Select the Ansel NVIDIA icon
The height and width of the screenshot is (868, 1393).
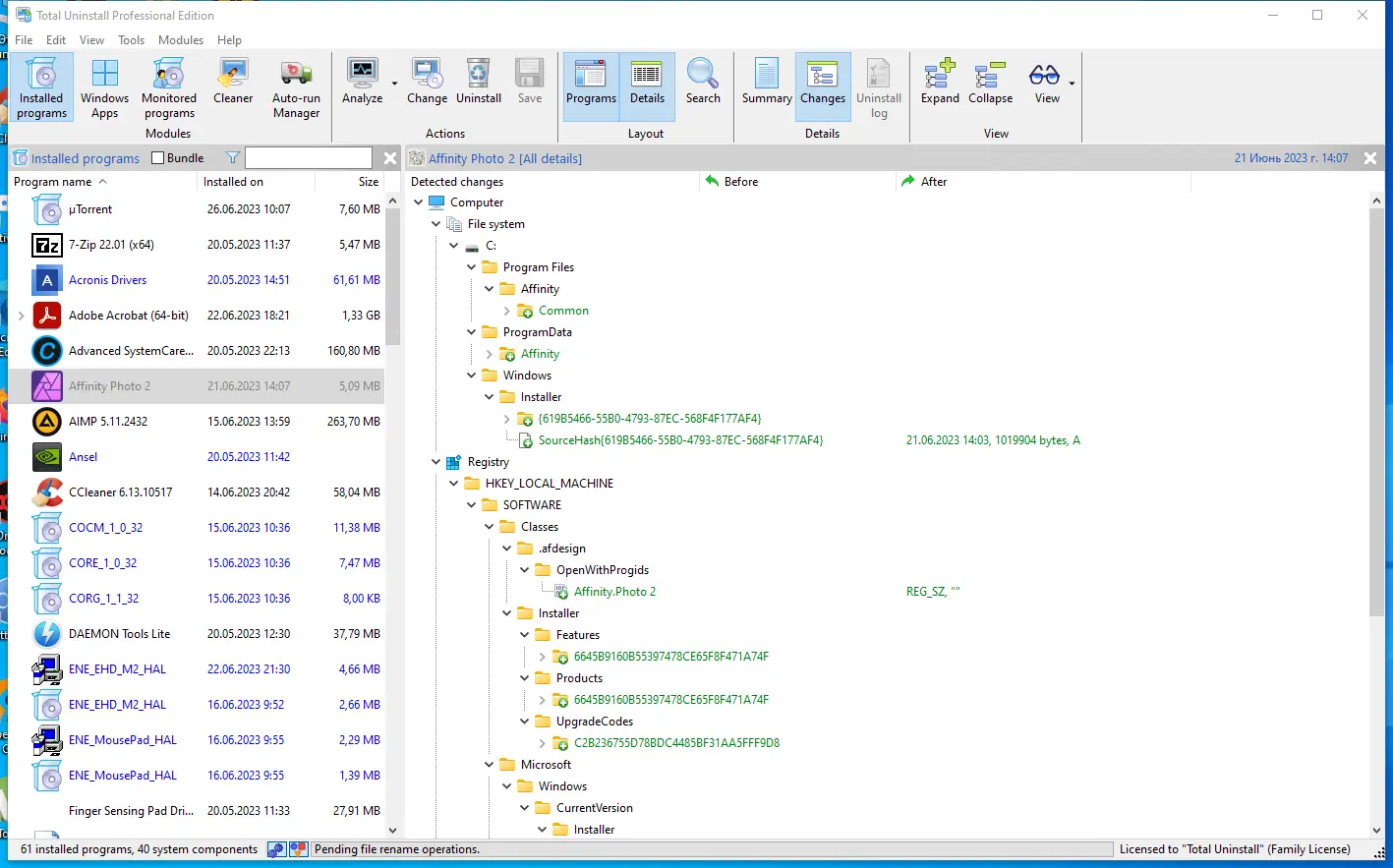click(47, 457)
